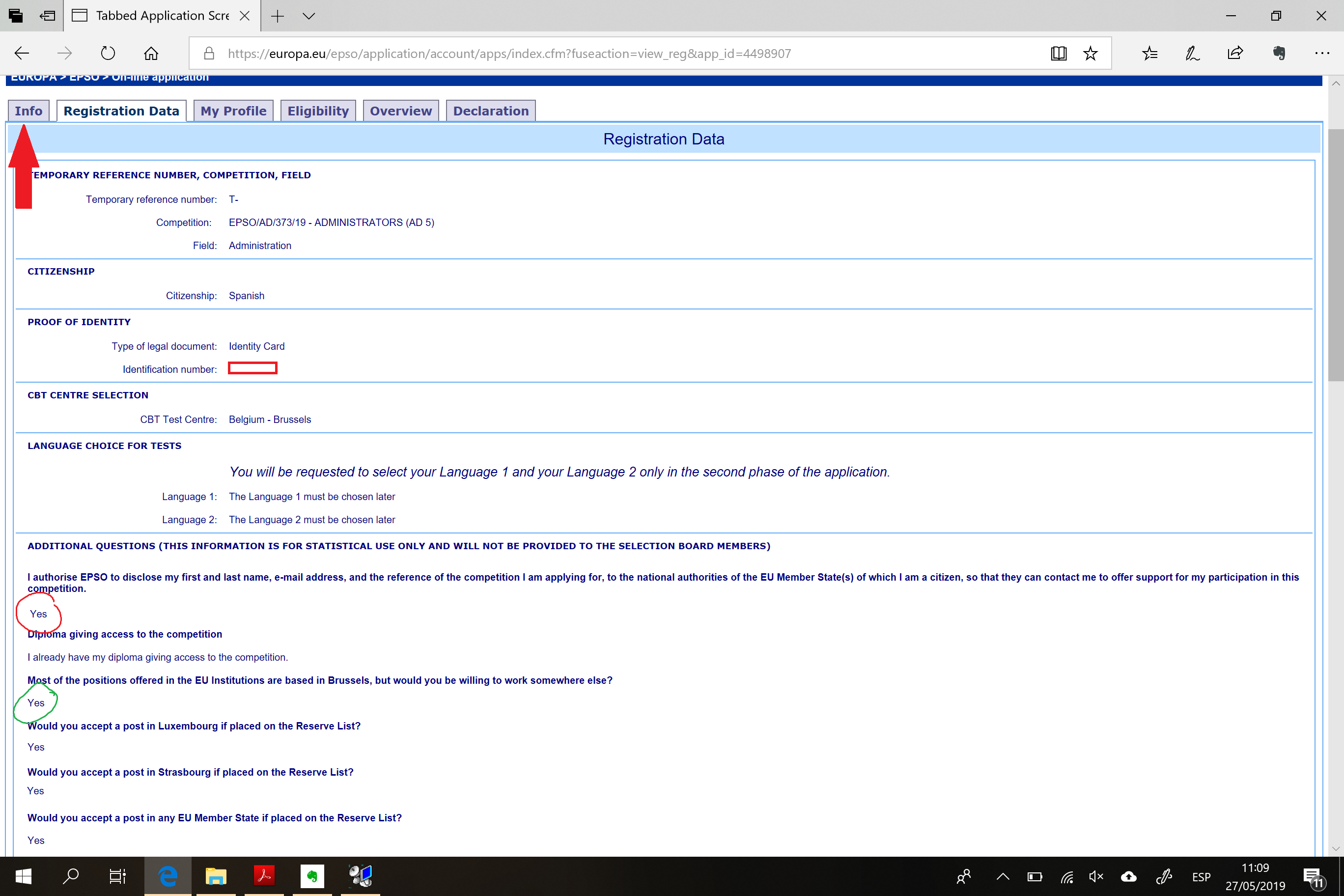Select the Info tab
Viewport: 1344px width, 896px height.
(x=28, y=111)
